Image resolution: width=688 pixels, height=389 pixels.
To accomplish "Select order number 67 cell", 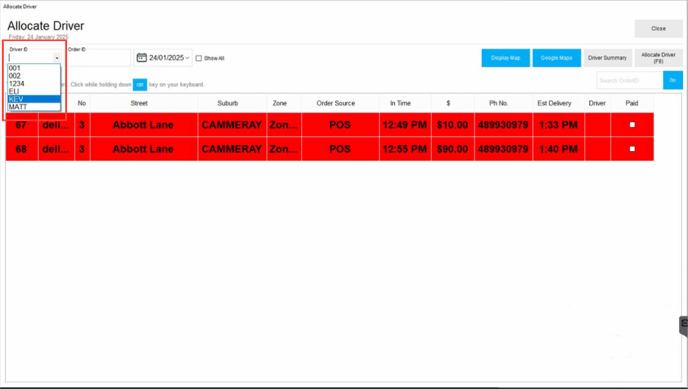I will [22, 125].
